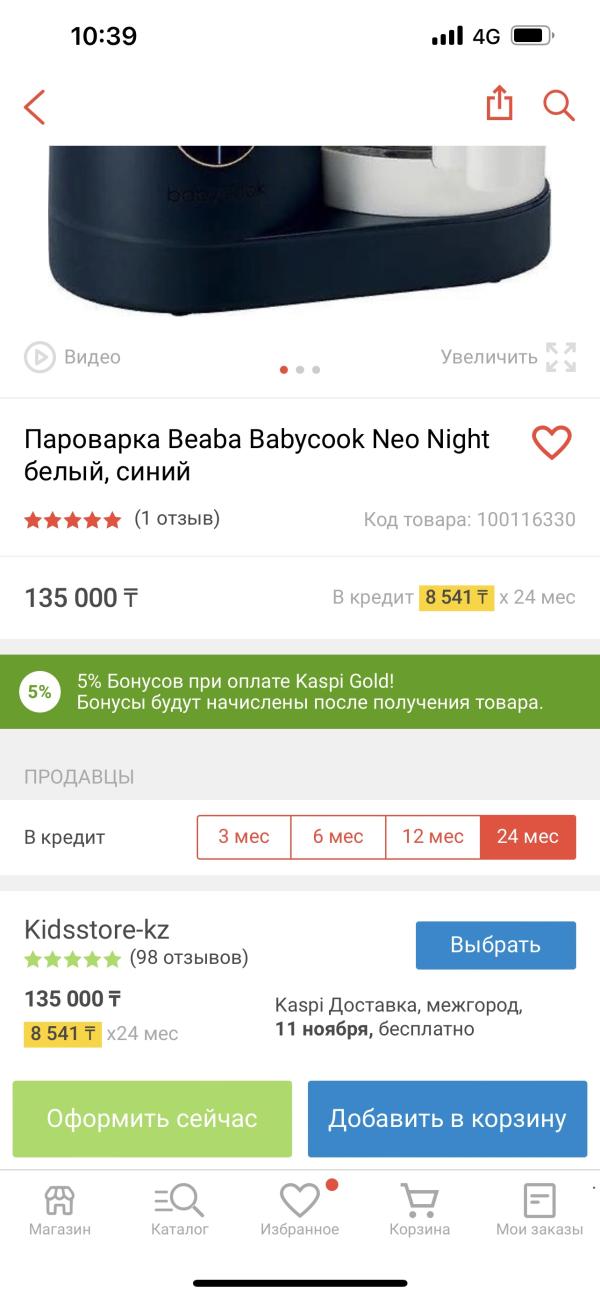Open Избранное in bottom bar
The height and width of the screenshot is (1297, 600).
[x=300, y=1210]
